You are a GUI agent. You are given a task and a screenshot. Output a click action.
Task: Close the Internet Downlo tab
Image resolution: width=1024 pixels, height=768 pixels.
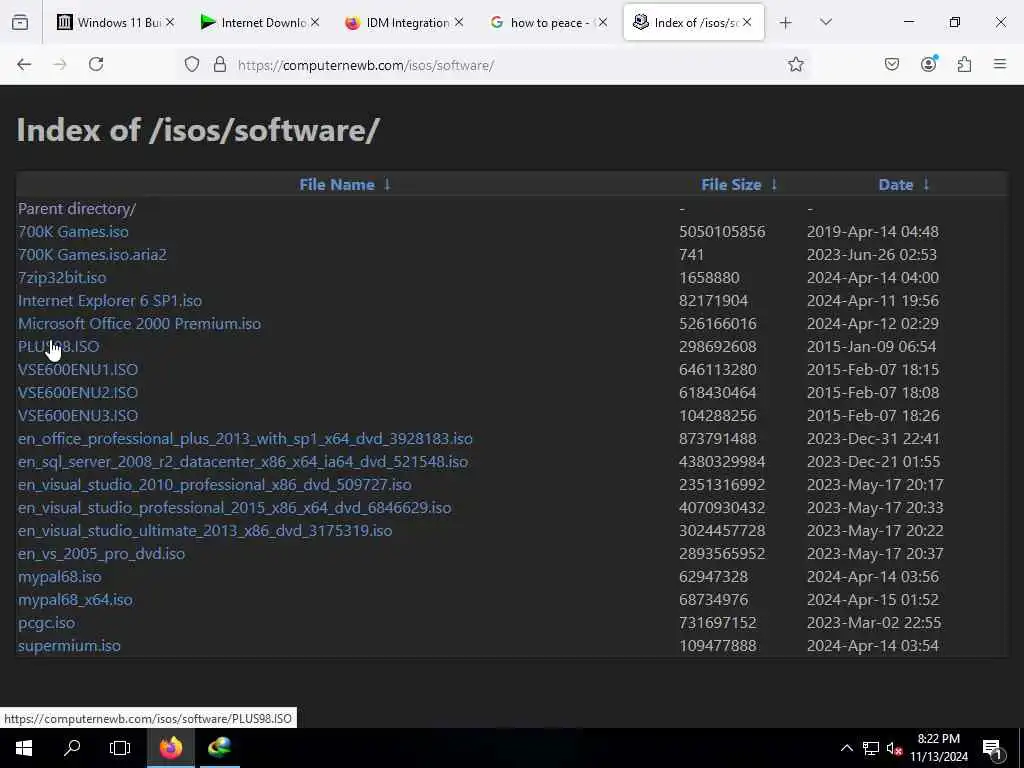(x=315, y=22)
